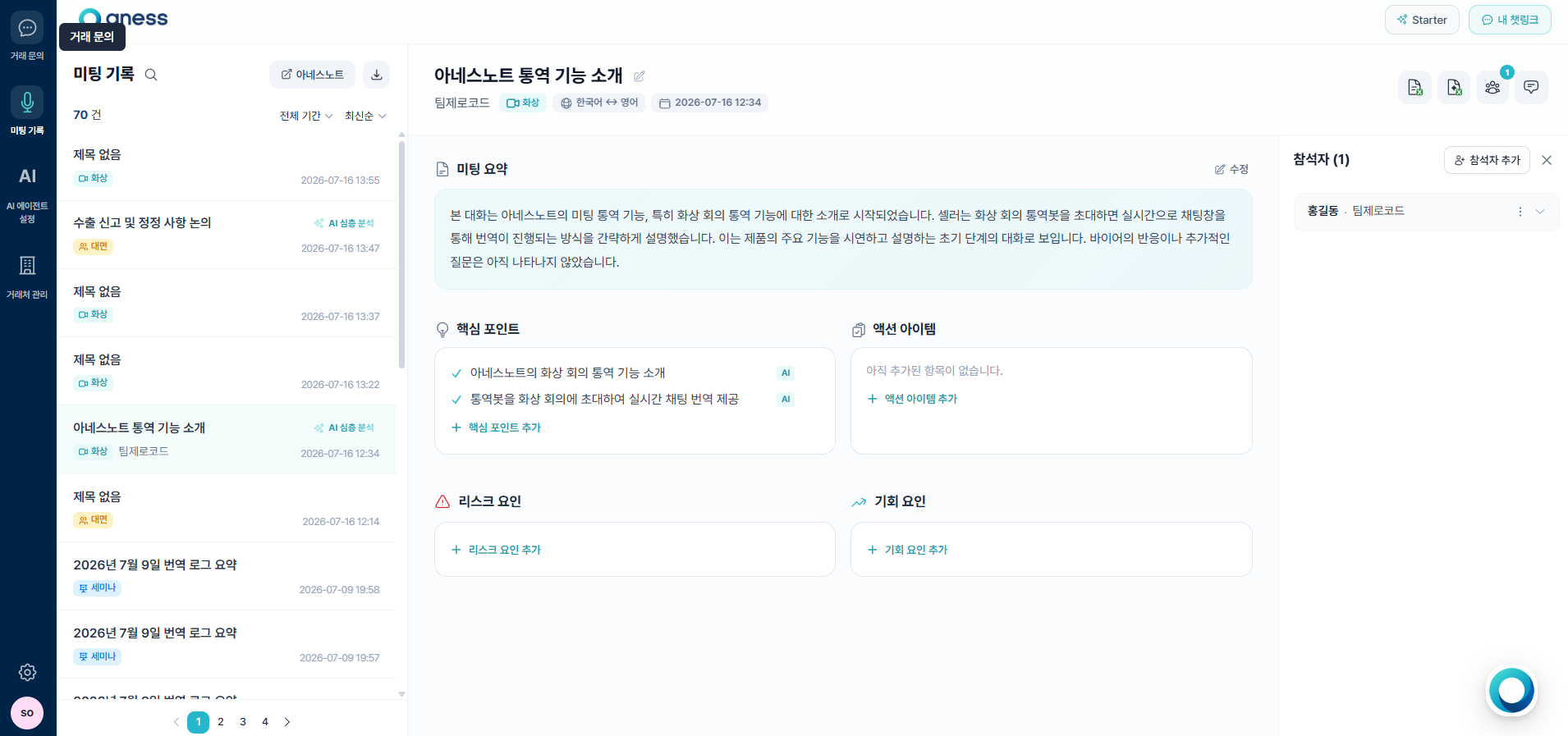Click 핵심 포인트 추가 link

click(x=496, y=427)
